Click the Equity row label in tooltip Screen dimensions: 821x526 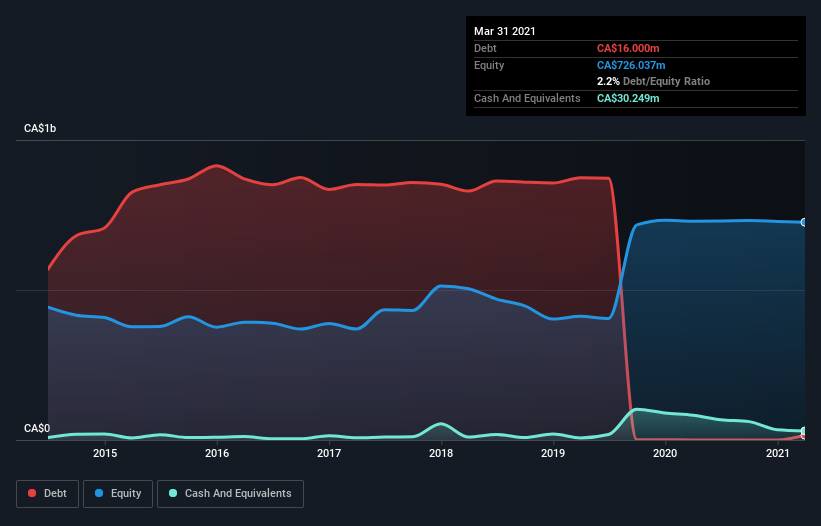coord(489,65)
